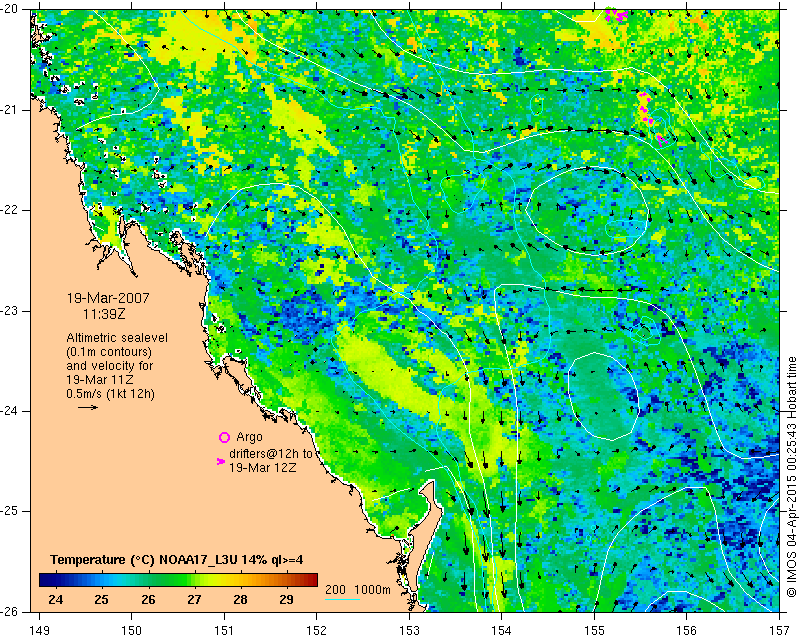The width and height of the screenshot is (800, 640).
Task: Click the latitude axis label -23
Action: click(9, 311)
